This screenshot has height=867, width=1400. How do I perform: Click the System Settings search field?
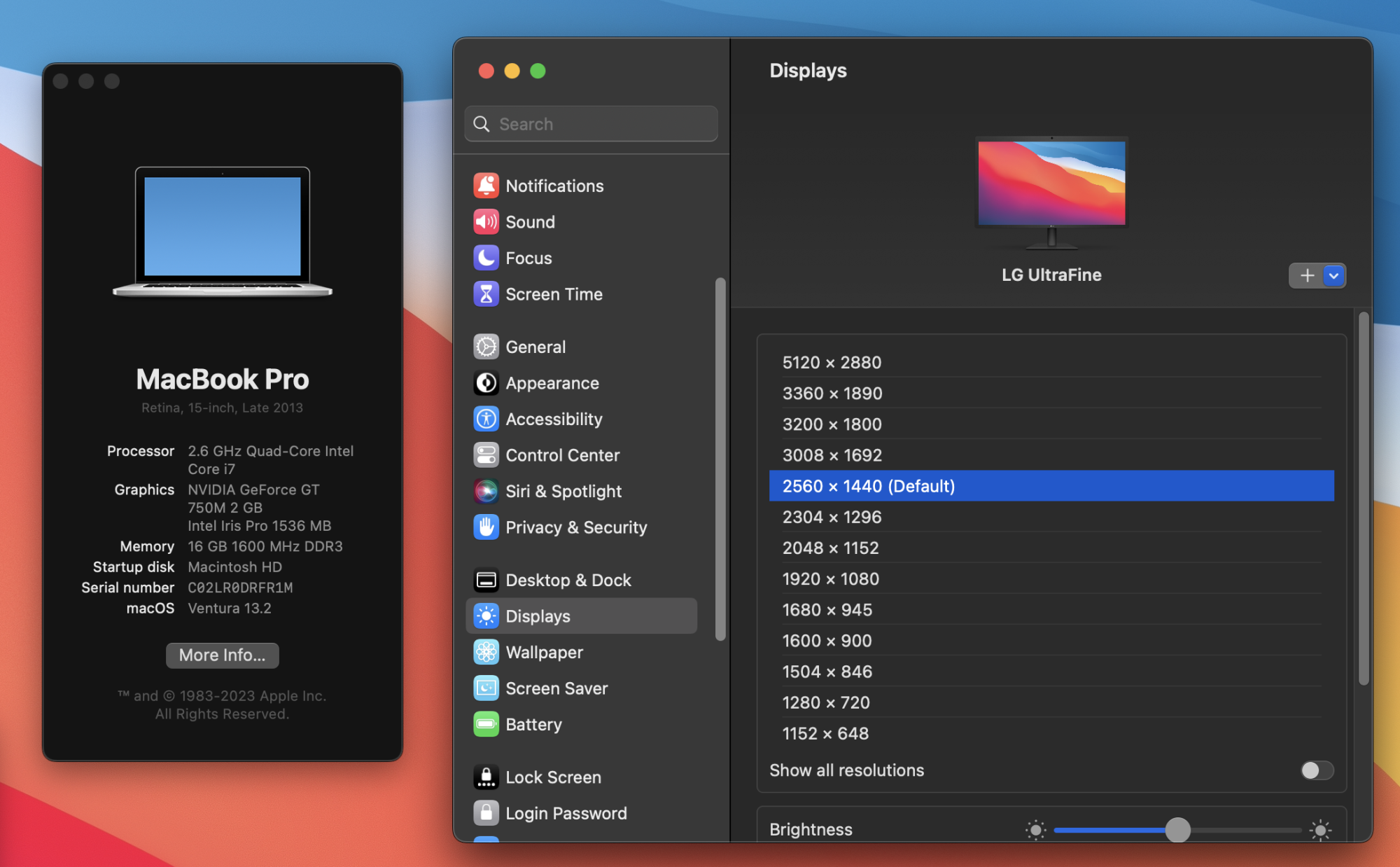pos(591,124)
